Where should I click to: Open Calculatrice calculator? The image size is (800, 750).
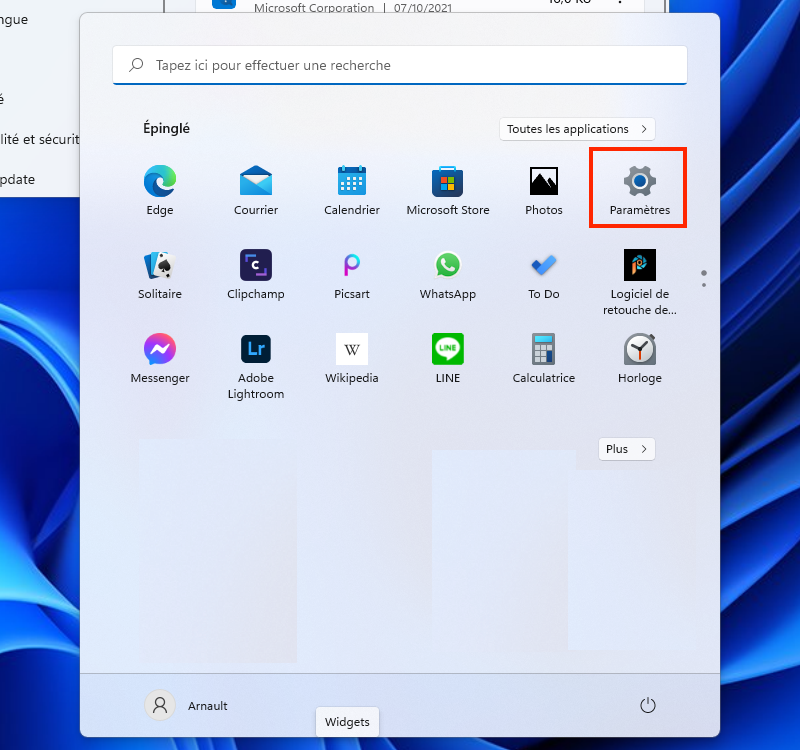543,359
